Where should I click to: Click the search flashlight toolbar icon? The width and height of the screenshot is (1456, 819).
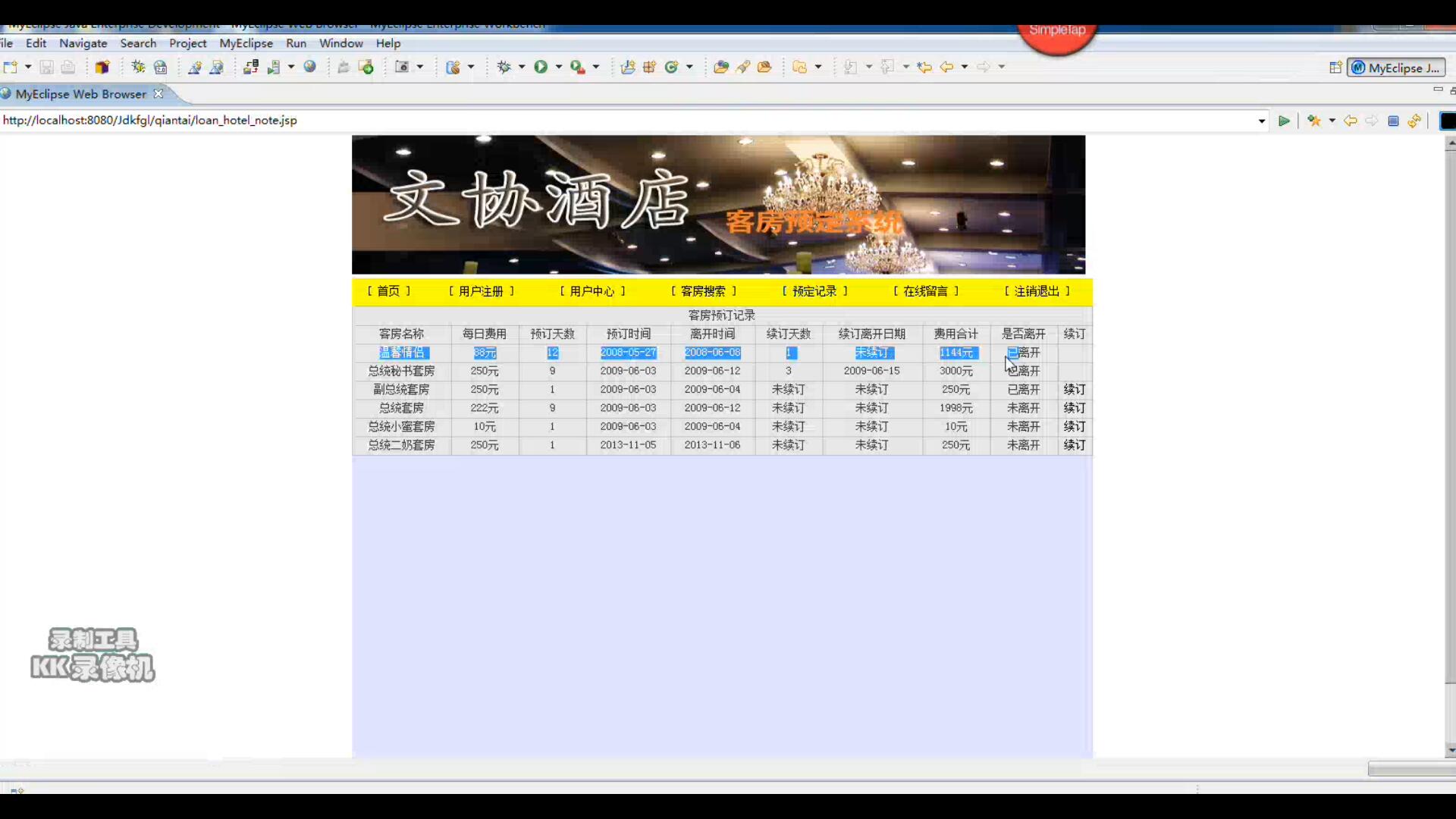pos(743,67)
